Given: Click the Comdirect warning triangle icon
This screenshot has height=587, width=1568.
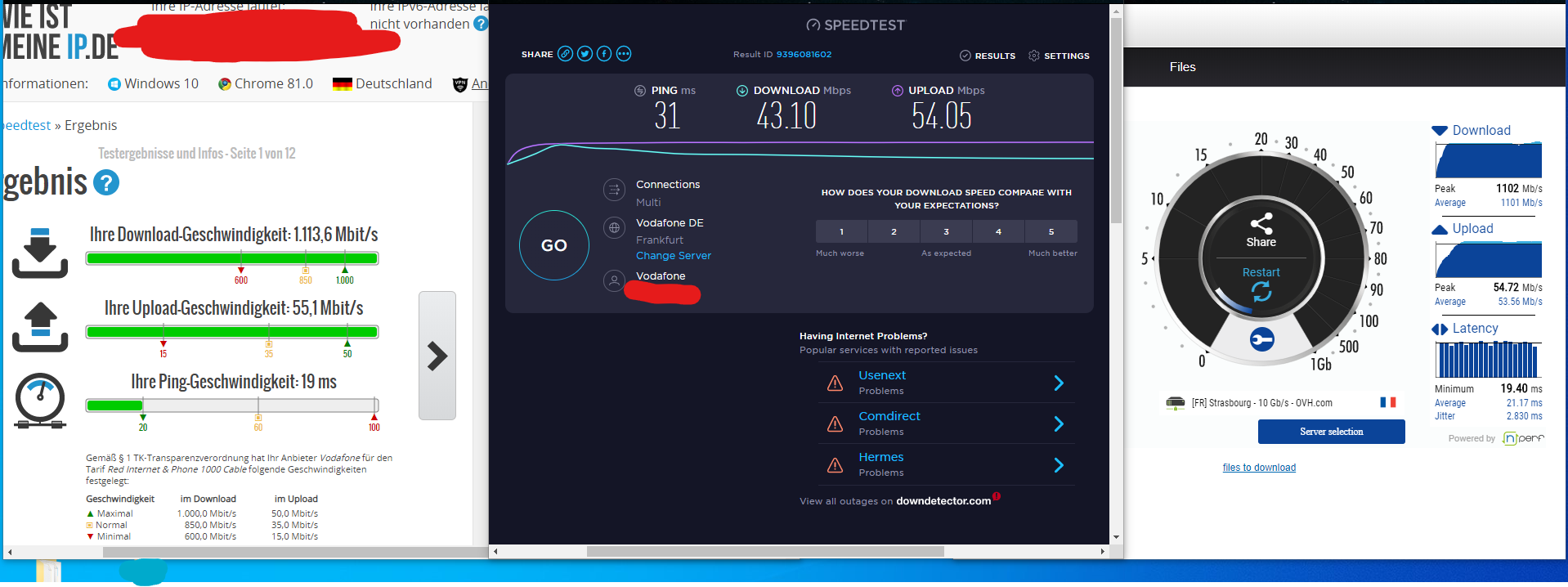Looking at the screenshot, I should tap(835, 424).
